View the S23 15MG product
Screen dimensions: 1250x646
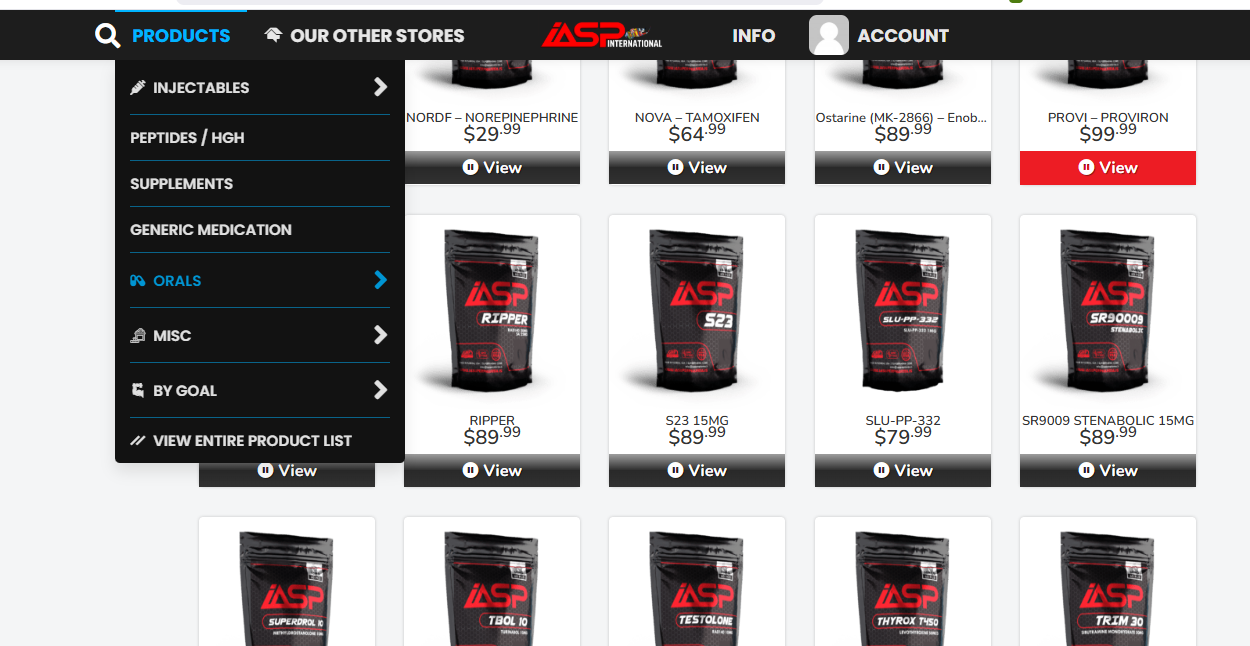pyautogui.click(x=697, y=471)
